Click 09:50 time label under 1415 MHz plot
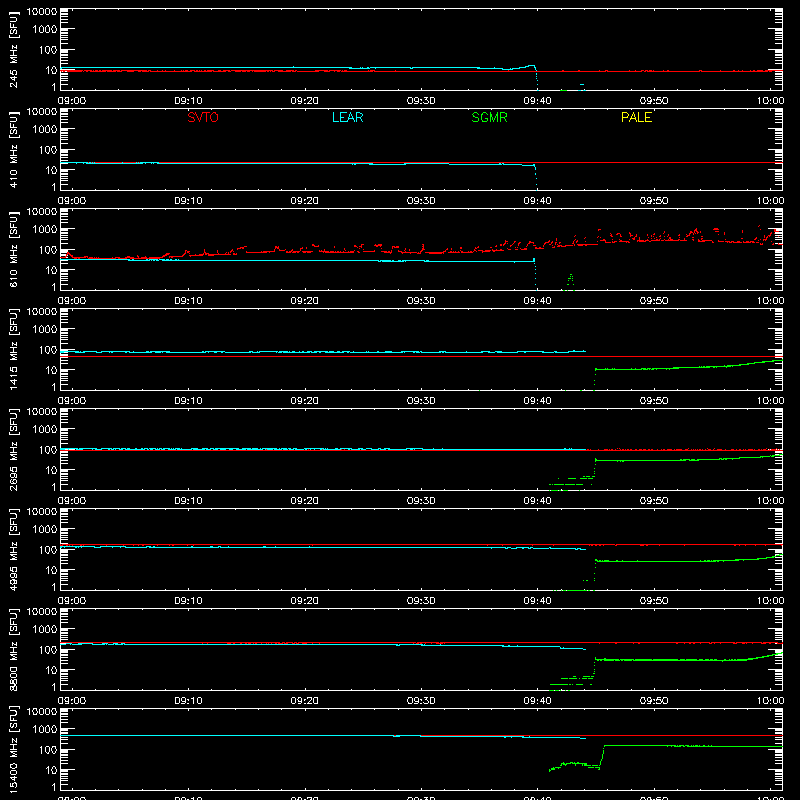800x800 pixels. click(x=654, y=401)
